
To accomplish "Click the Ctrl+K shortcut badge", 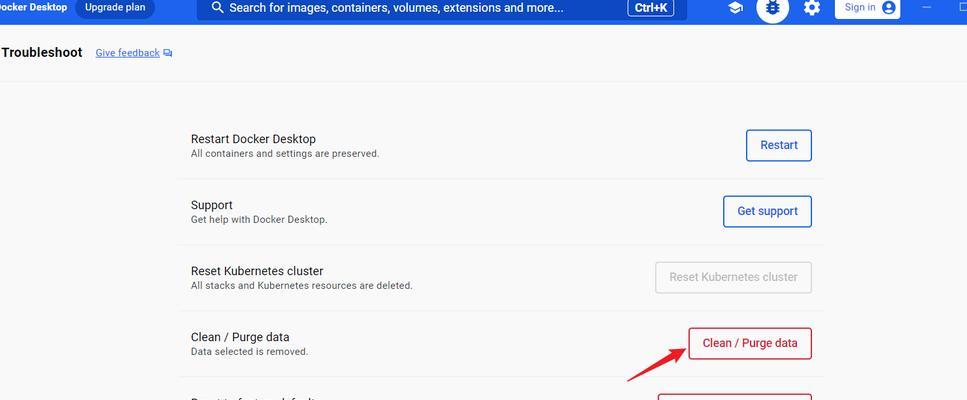I will tap(651, 8).
